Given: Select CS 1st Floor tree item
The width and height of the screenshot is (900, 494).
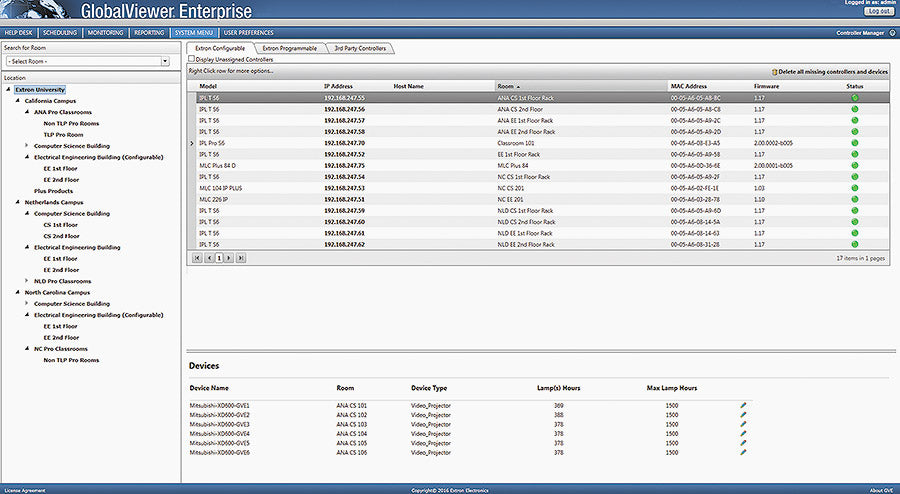Looking at the screenshot, I should [x=61, y=224].
